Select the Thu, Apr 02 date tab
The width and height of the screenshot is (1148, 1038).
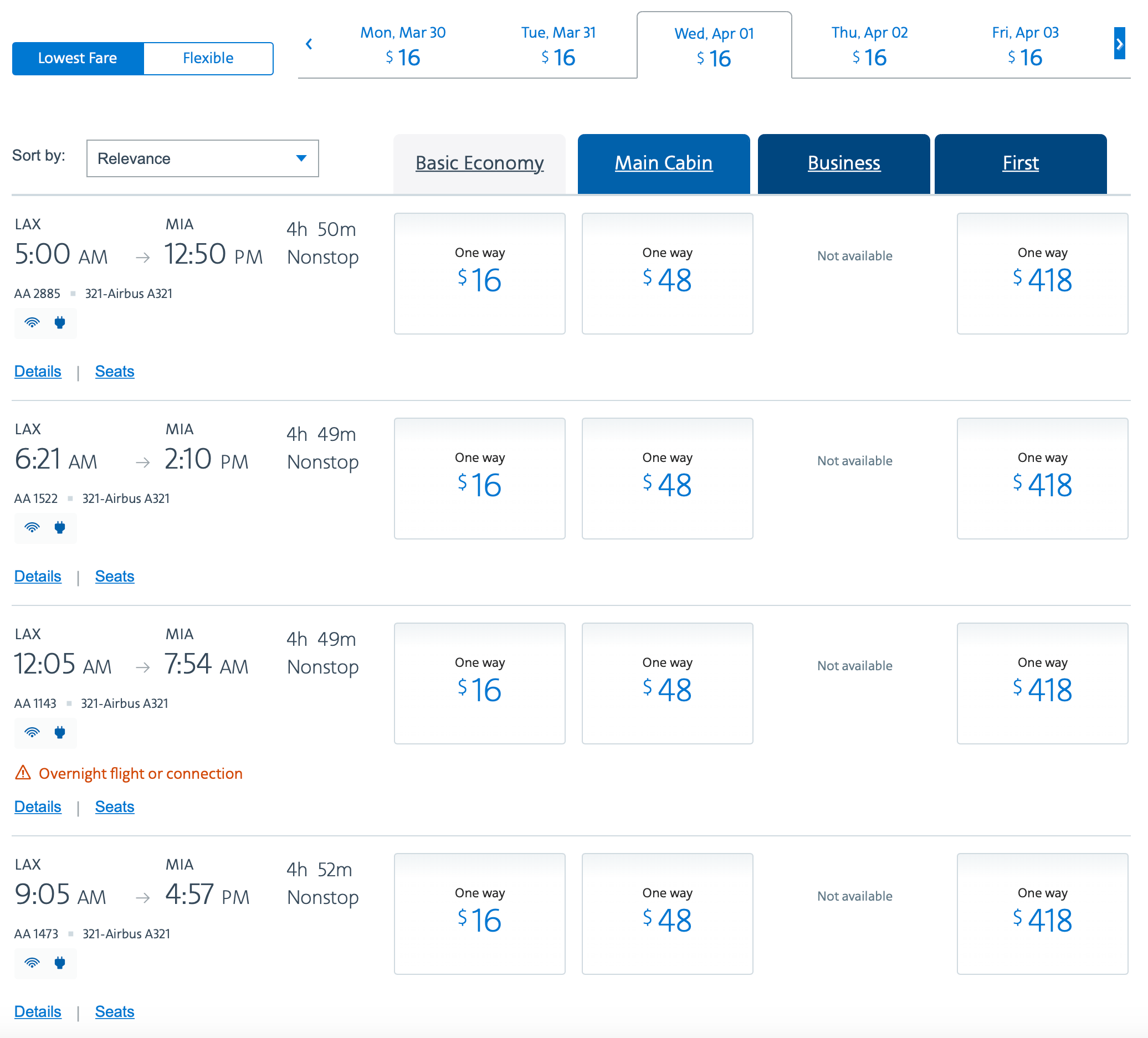tap(869, 45)
